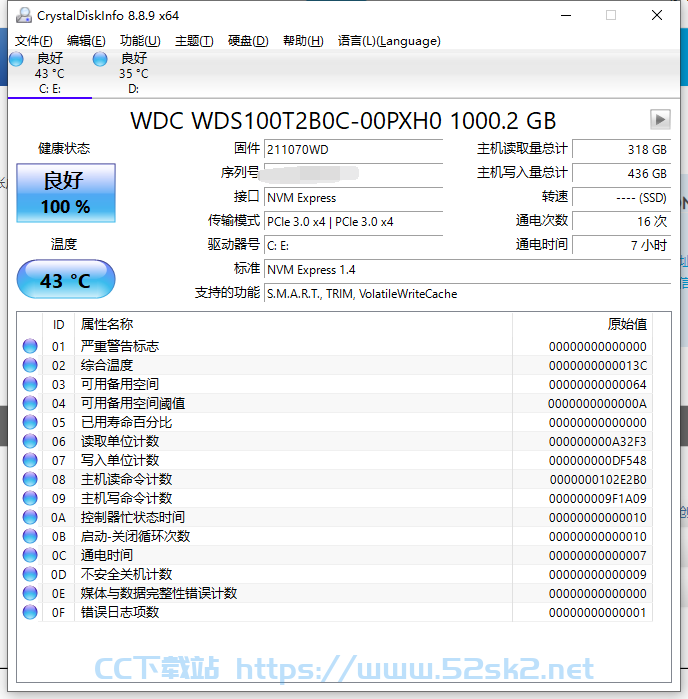The height and width of the screenshot is (699, 688).
Task: Click the ID column header
Action: [58, 325]
